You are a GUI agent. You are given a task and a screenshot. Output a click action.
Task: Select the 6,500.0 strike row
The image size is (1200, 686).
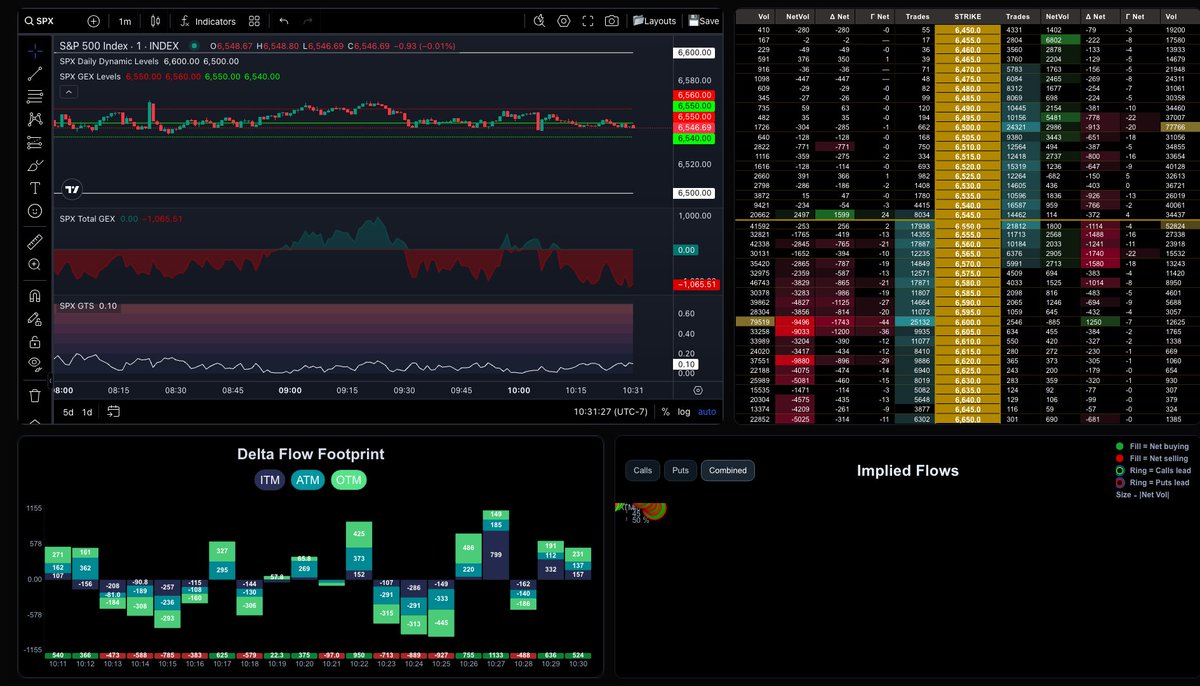pyautogui.click(x=967, y=128)
